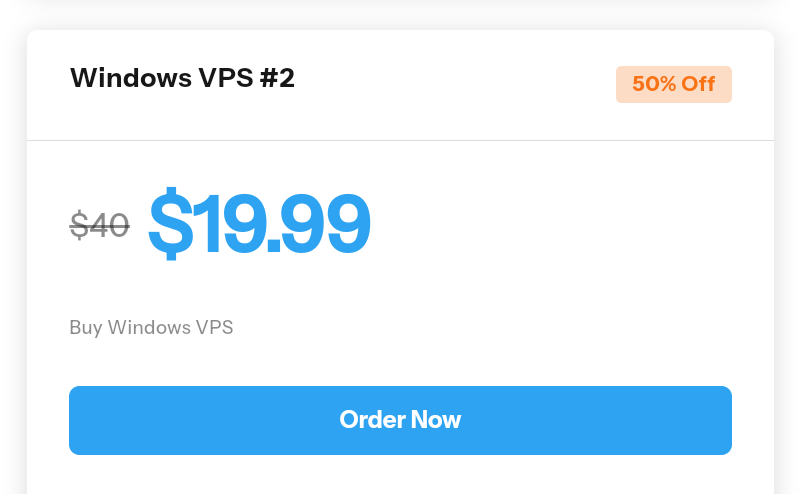The image size is (800, 494).
Task: Click the dollar sign of $19.99
Action: [x=170, y=223]
